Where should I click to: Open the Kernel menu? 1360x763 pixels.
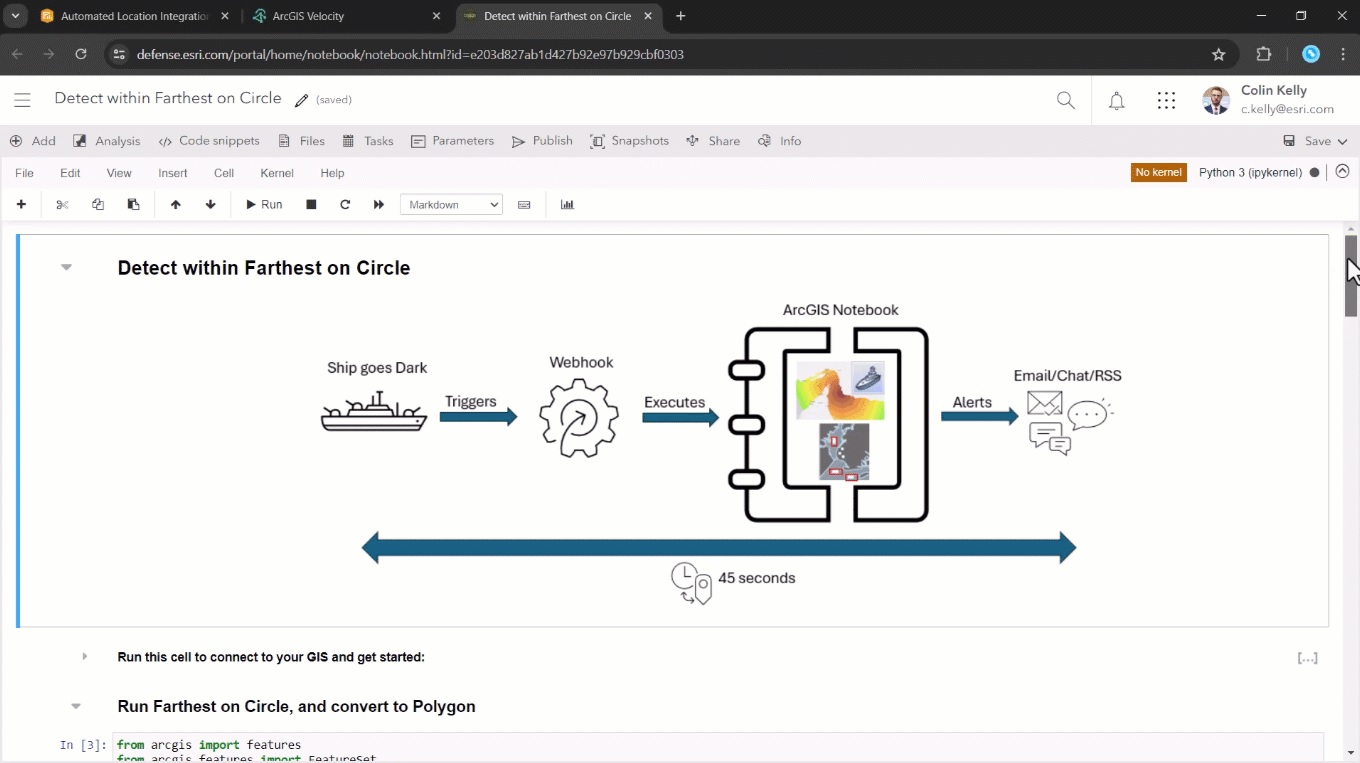click(x=276, y=172)
